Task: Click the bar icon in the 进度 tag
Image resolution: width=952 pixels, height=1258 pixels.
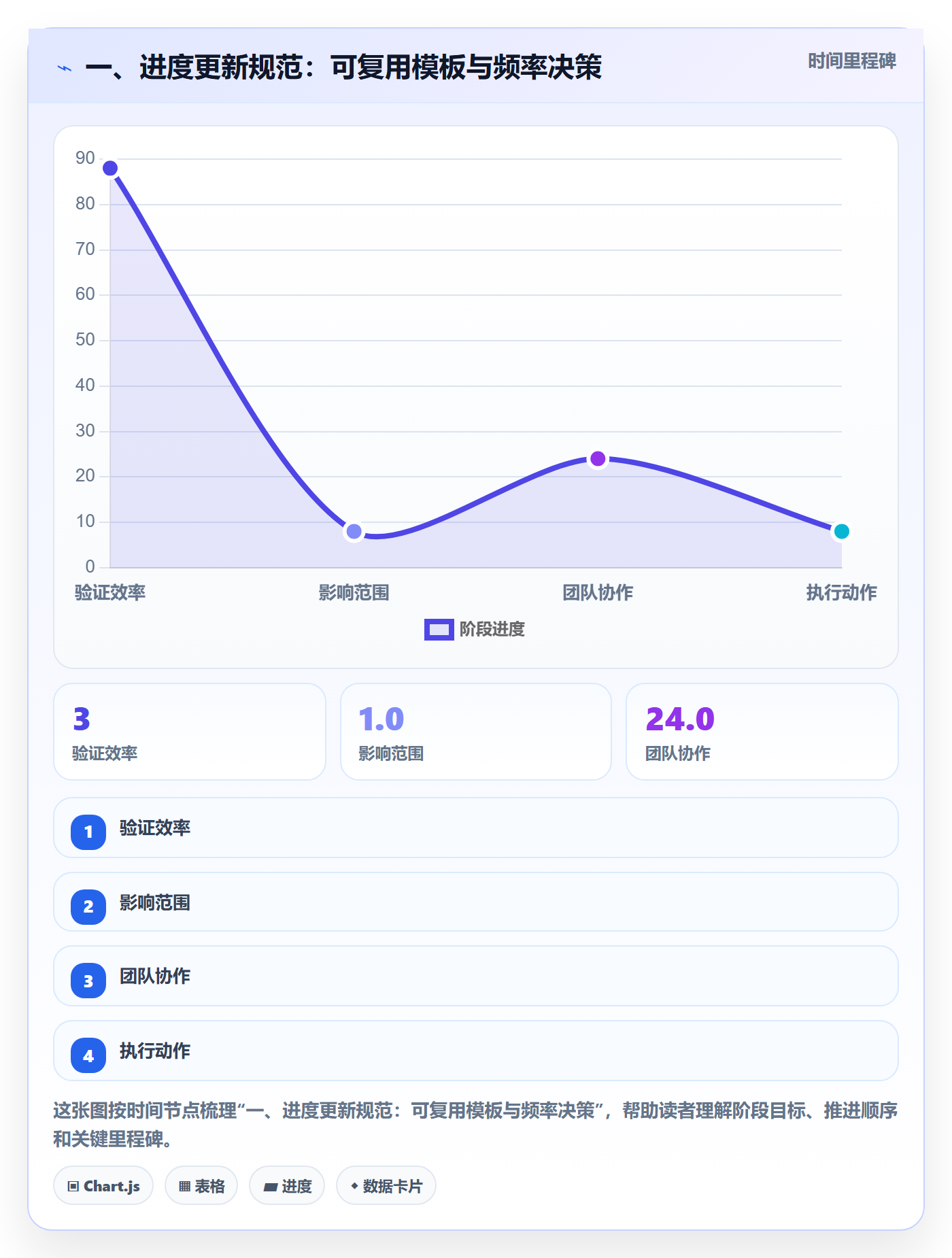Action: [270, 1187]
